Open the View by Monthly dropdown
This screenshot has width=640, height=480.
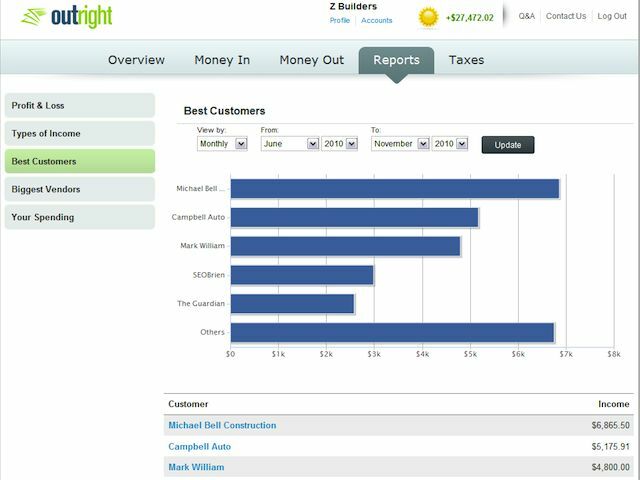click(x=222, y=144)
